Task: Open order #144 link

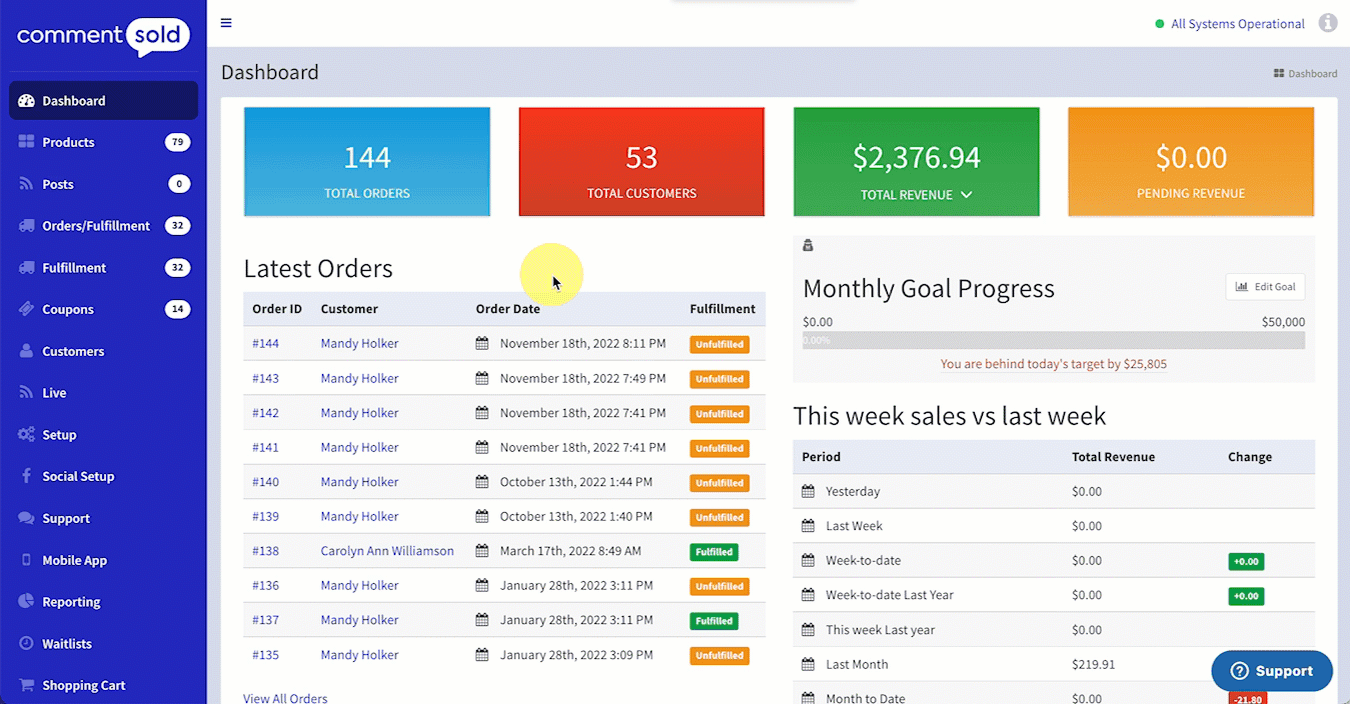Action: pos(265,344)
